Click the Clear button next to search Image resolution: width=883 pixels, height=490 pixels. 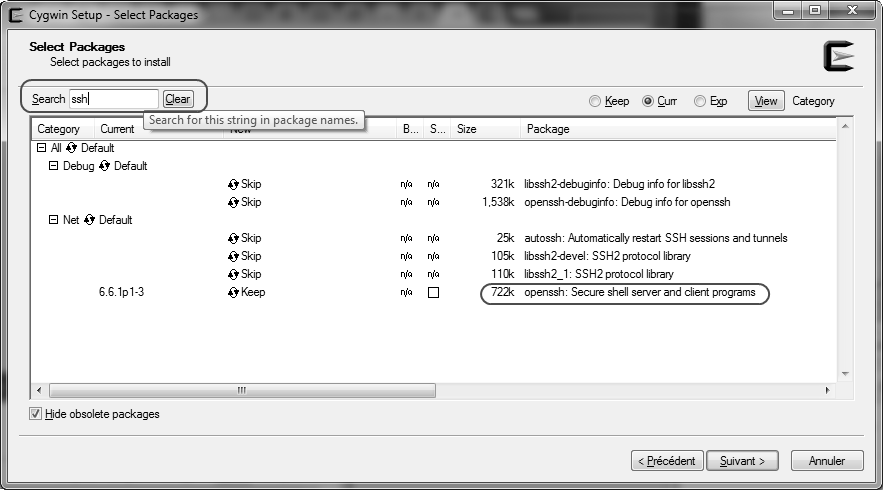[x=177, y=99]
